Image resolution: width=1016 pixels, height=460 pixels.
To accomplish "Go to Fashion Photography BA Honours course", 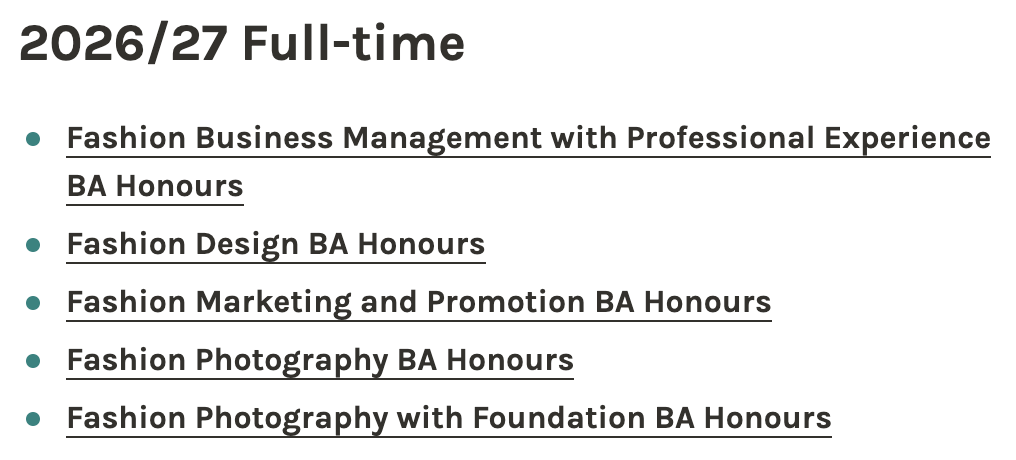I will tap(320, 360).
